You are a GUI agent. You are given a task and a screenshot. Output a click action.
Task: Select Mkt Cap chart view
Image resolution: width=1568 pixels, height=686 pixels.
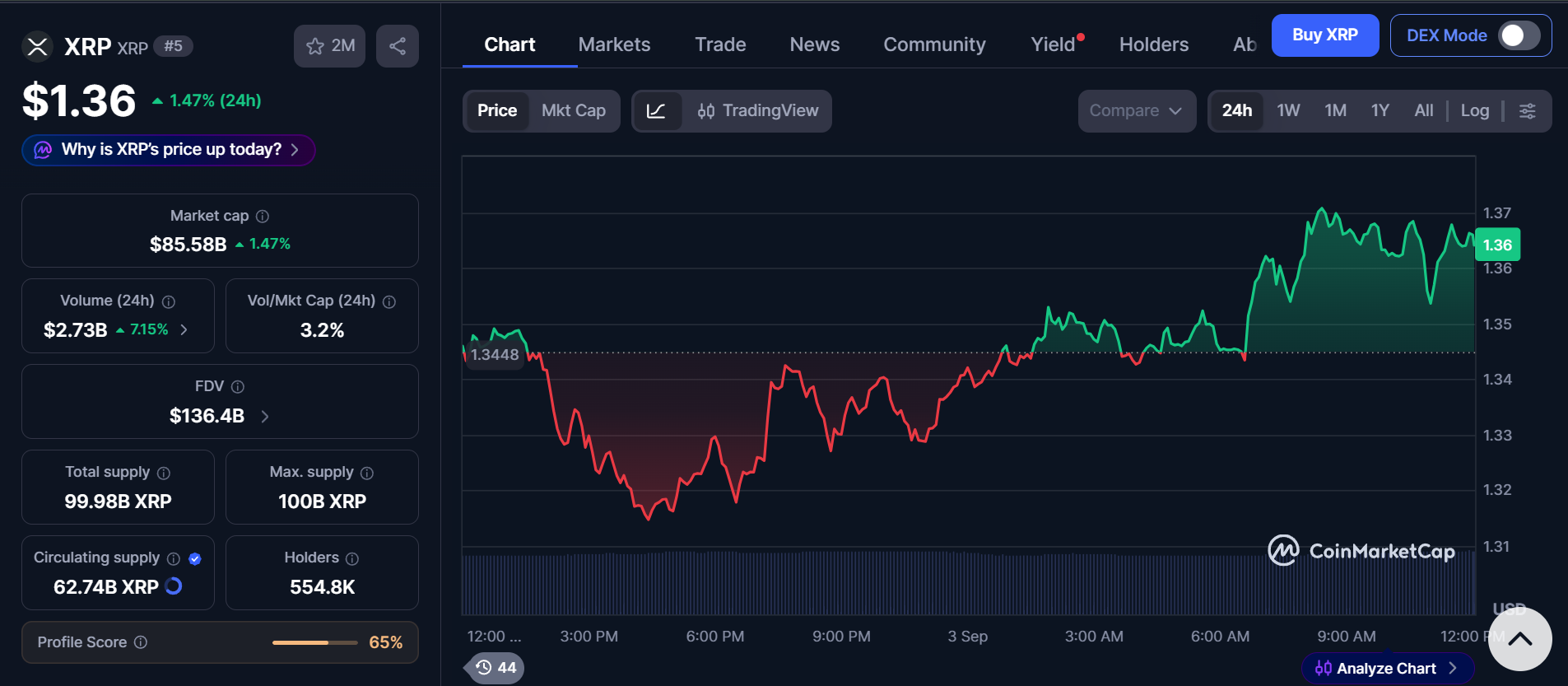click(x=574, y=111)
